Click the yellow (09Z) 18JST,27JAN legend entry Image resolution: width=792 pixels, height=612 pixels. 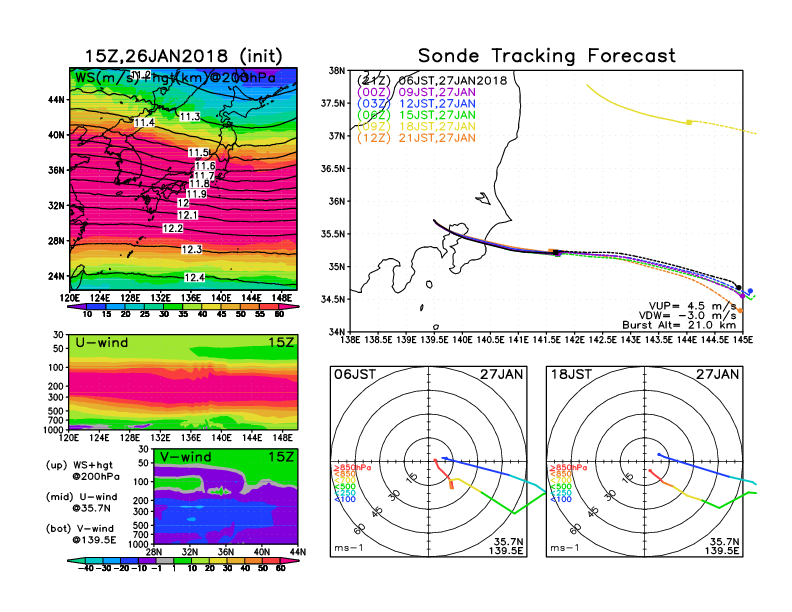tap(416, 126)
